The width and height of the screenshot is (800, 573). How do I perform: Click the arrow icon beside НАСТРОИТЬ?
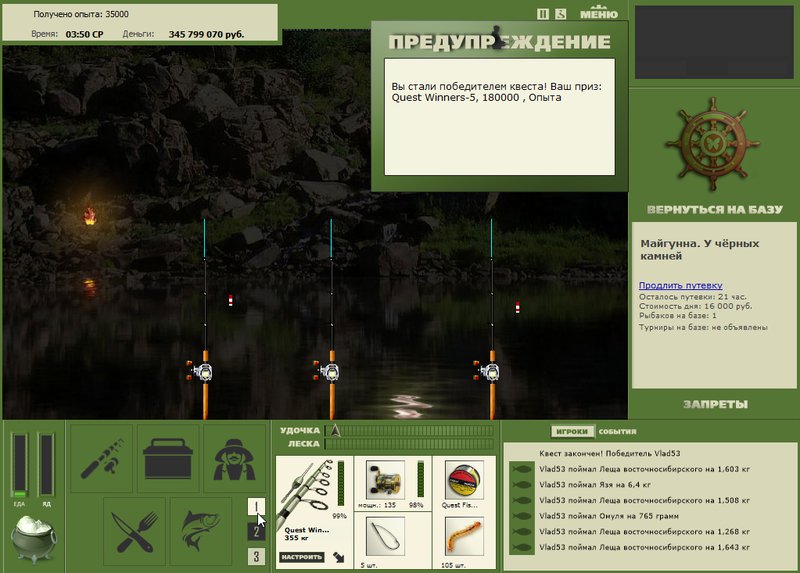(338, 557)
